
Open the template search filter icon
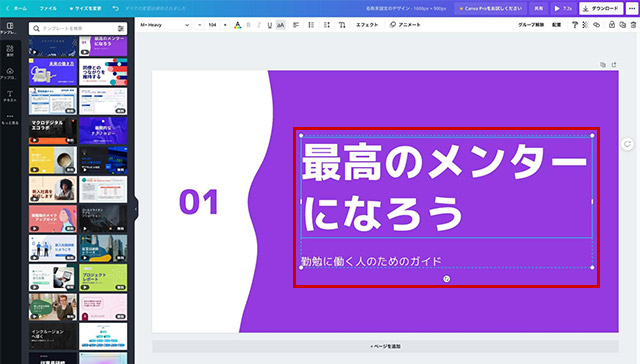point(121,28)
